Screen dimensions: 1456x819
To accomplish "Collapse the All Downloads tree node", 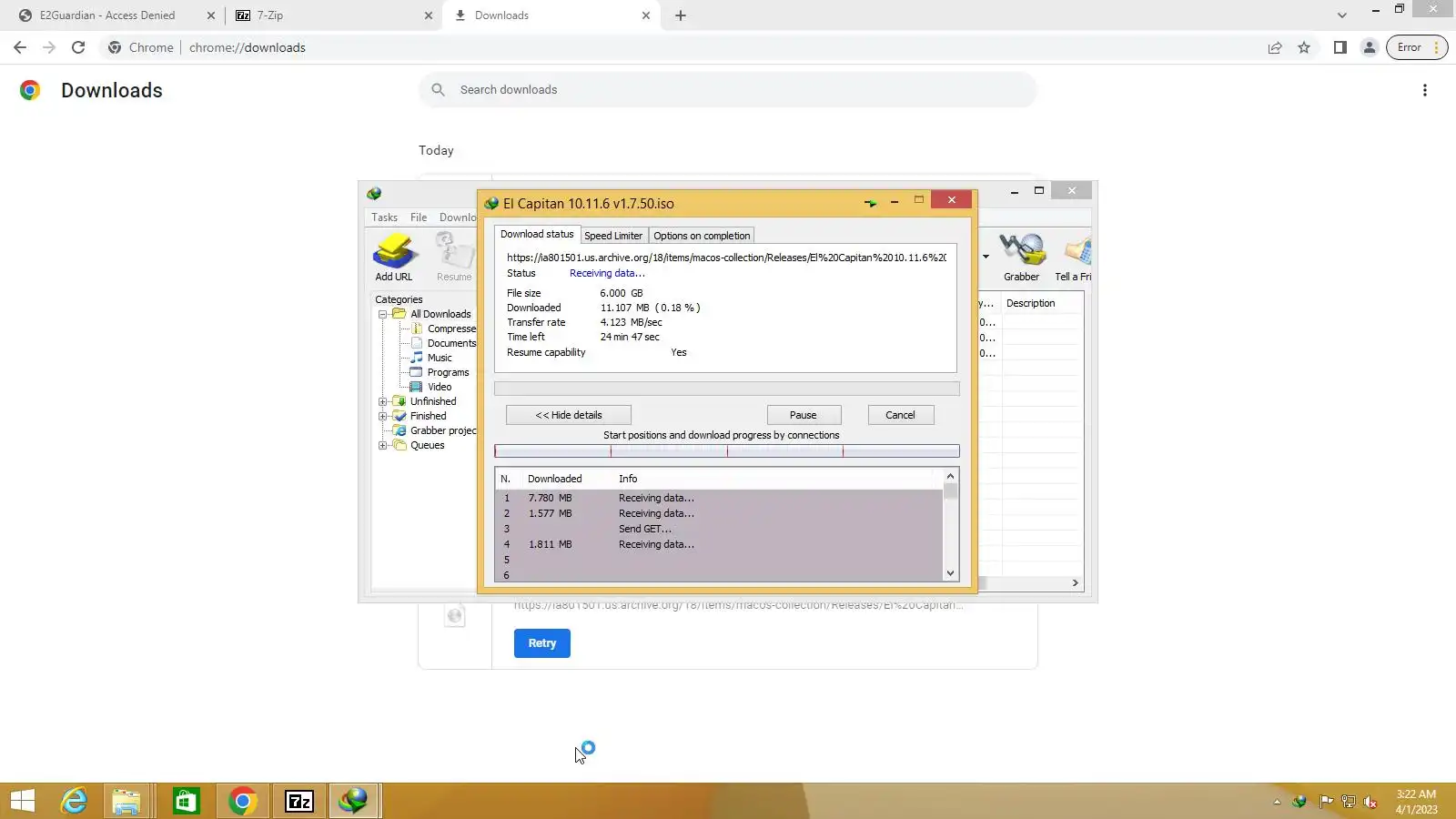I will click(x=383, y=314).
